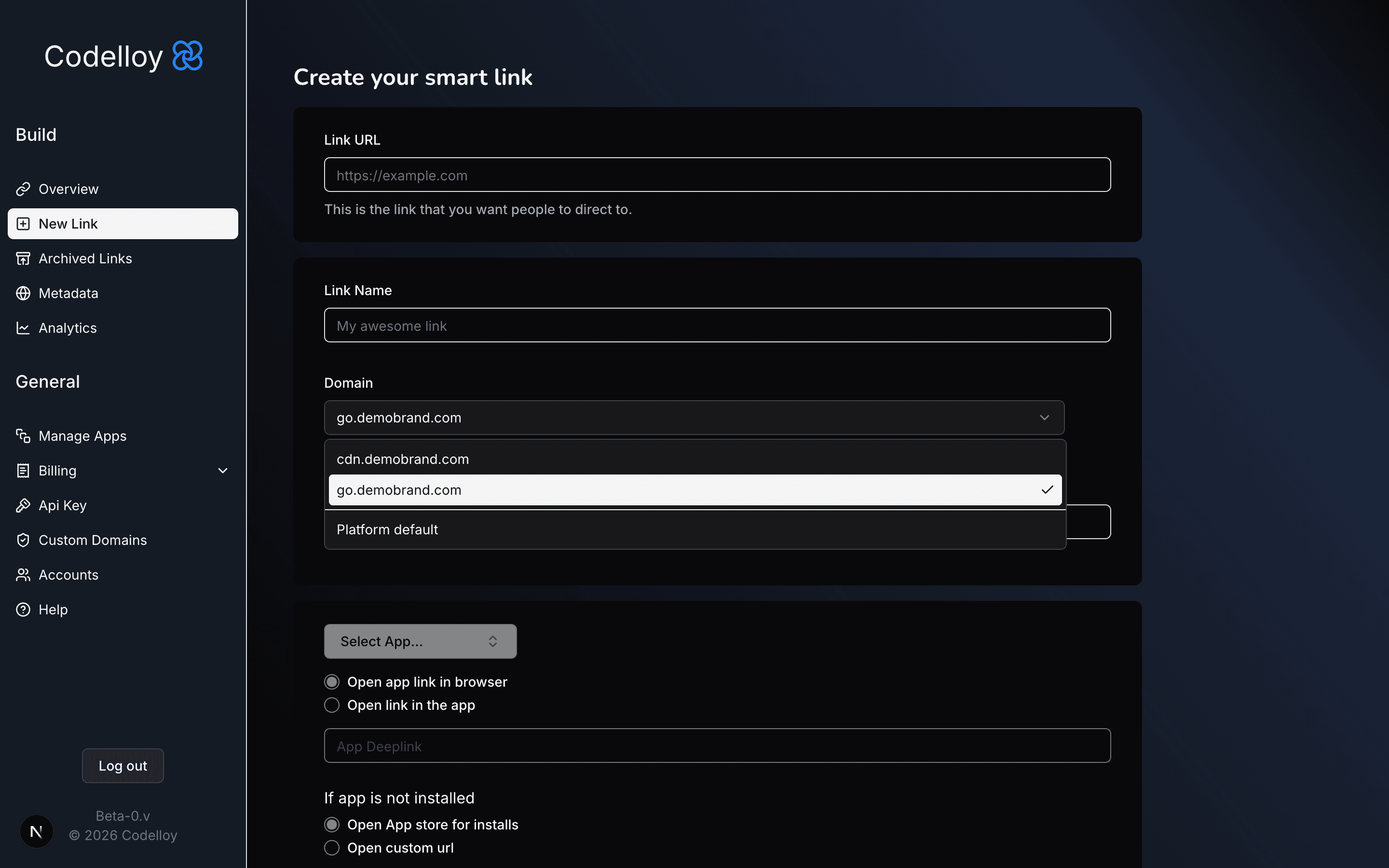Image resolution: width=1389 pixels, height=868 pixels.
Task: Click the Codelloy knot logo icon
Action: point(188,55)
